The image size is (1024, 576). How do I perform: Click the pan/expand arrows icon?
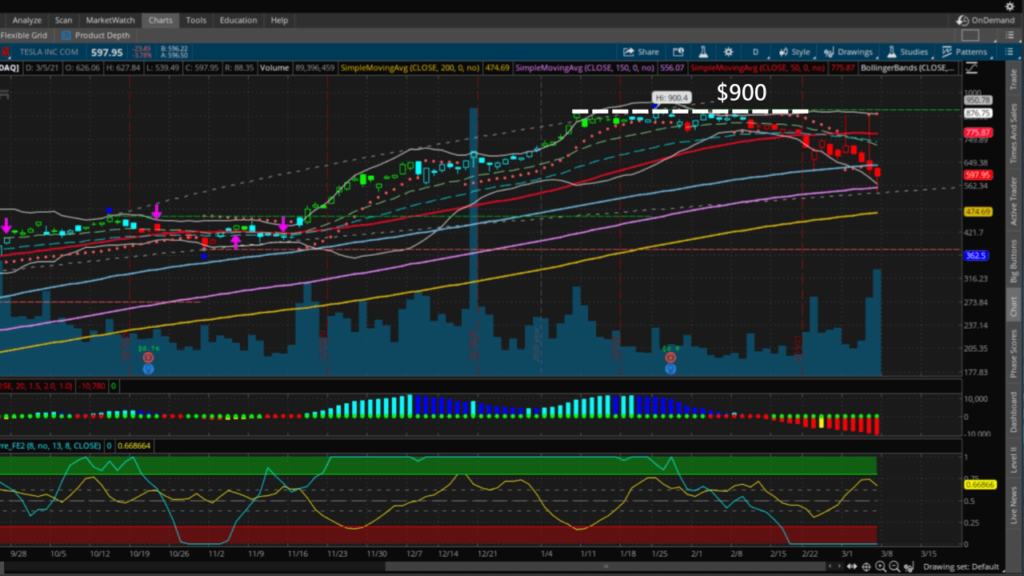852,567
